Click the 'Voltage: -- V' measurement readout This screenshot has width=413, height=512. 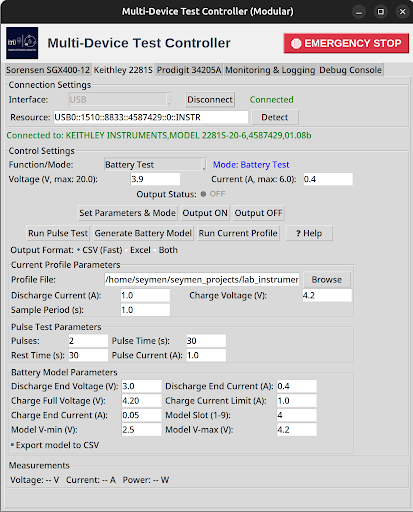(x=35, y=480)
